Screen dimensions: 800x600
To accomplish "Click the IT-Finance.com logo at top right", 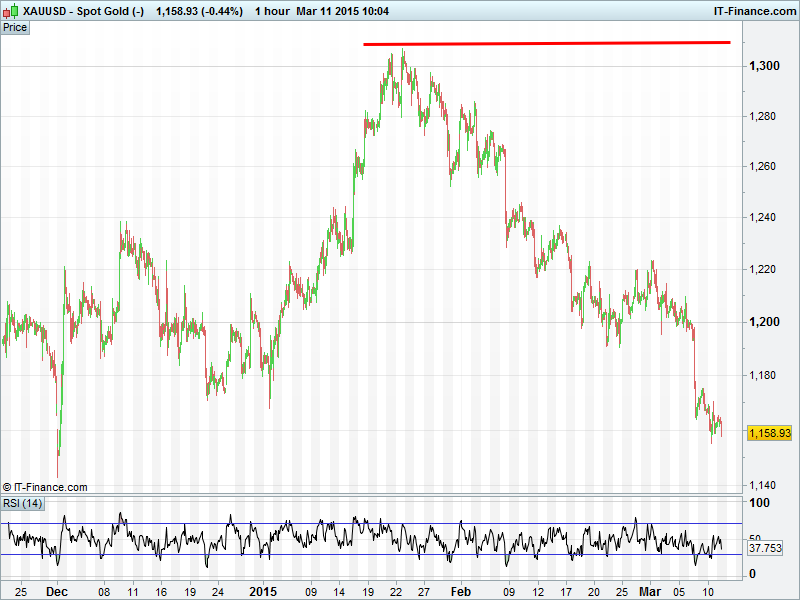I will [752, 11].
